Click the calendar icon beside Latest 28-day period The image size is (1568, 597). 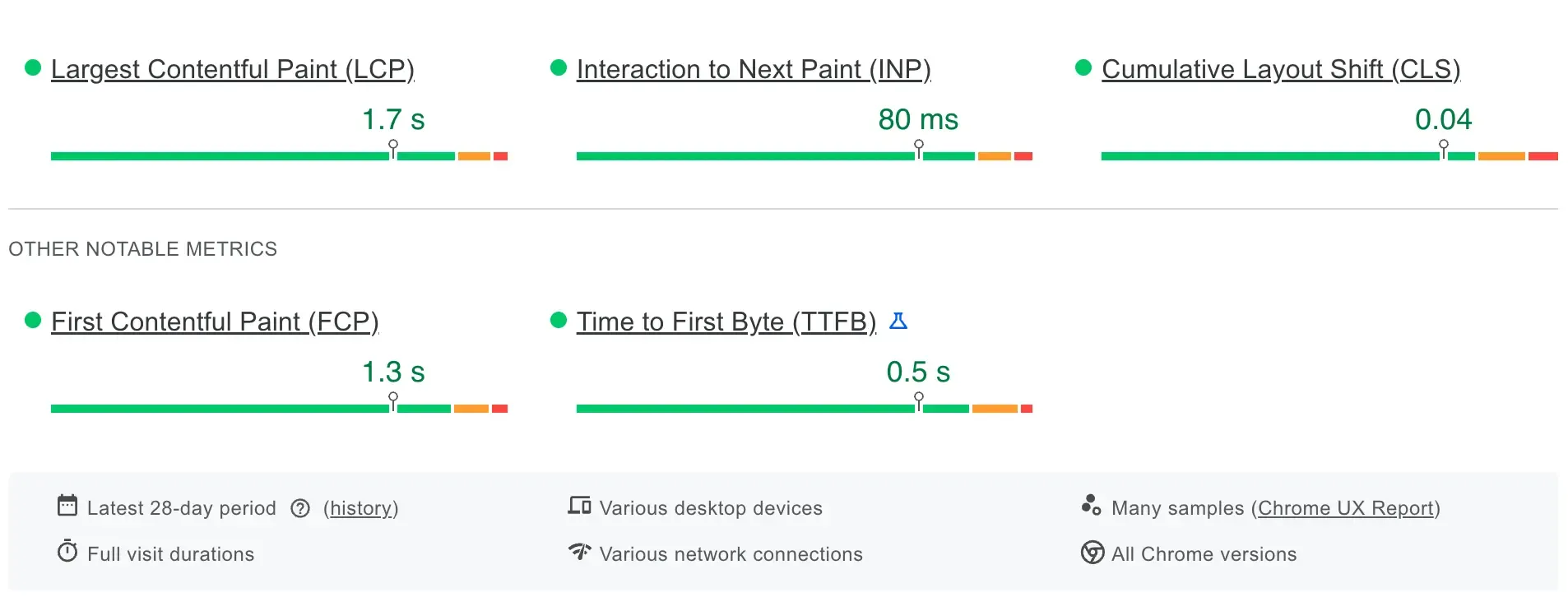pos(68,507)
